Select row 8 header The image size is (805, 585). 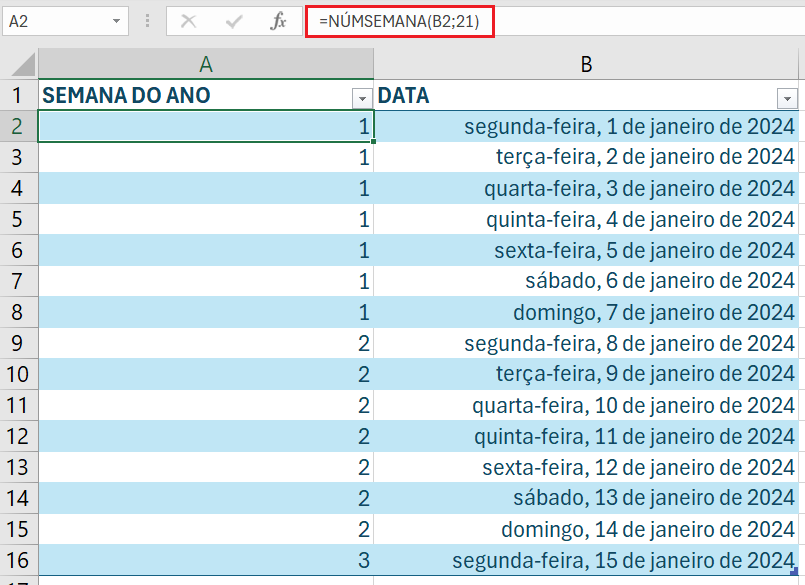[18, 312]
